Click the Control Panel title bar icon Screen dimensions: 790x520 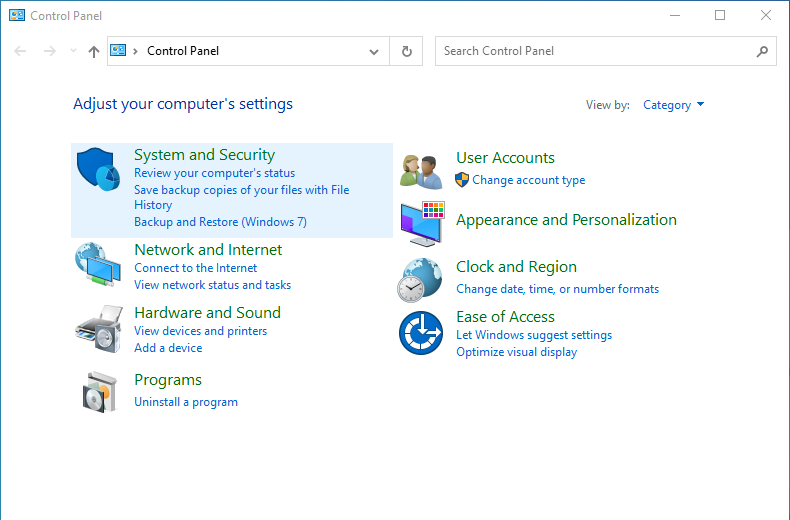coord(17,15)
